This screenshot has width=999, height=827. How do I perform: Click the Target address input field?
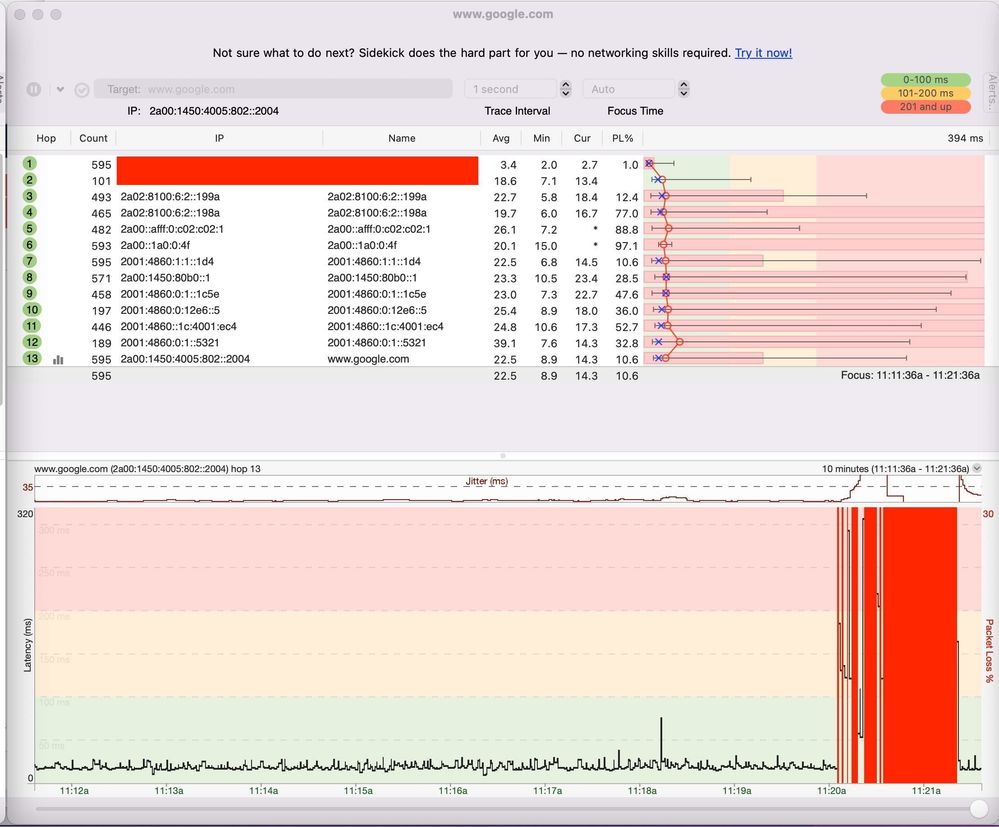pos(273,89)
